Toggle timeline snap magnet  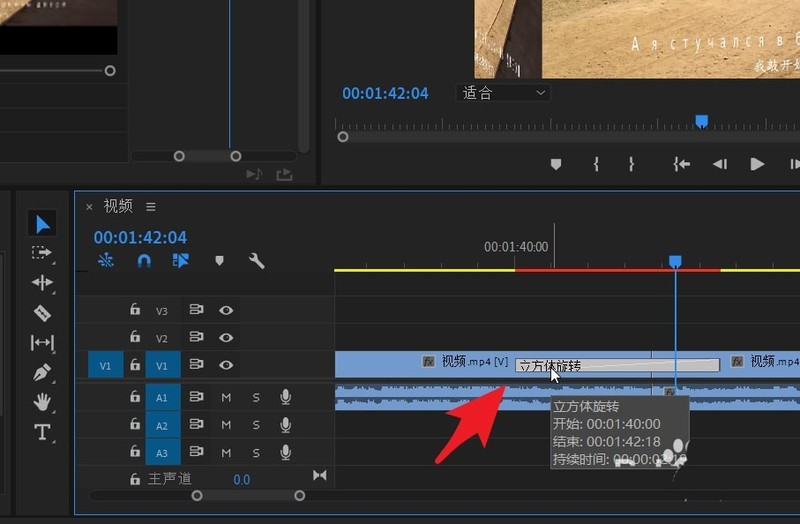[144, 261]
